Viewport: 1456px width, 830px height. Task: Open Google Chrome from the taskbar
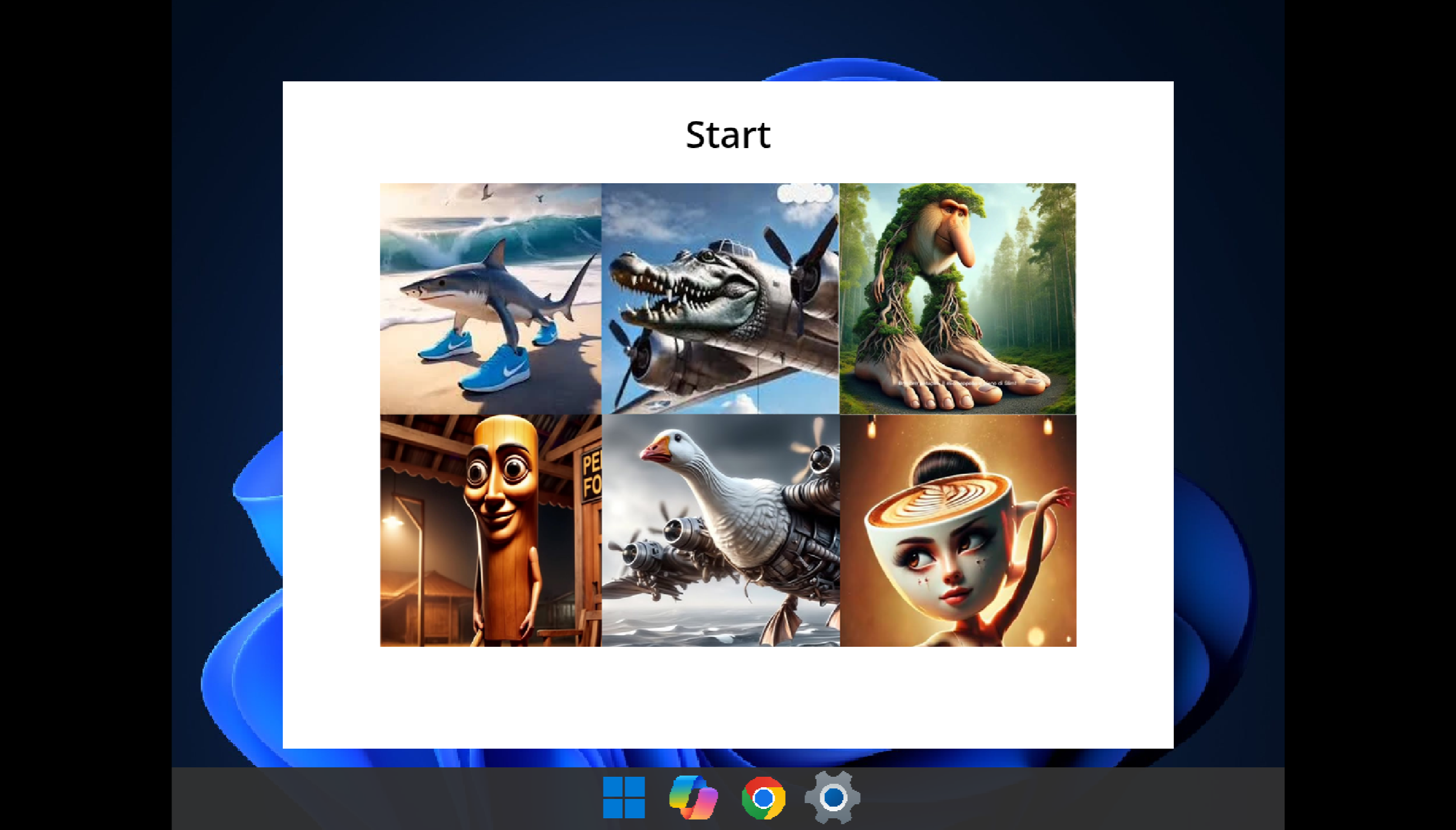click(x=763, y=797)
